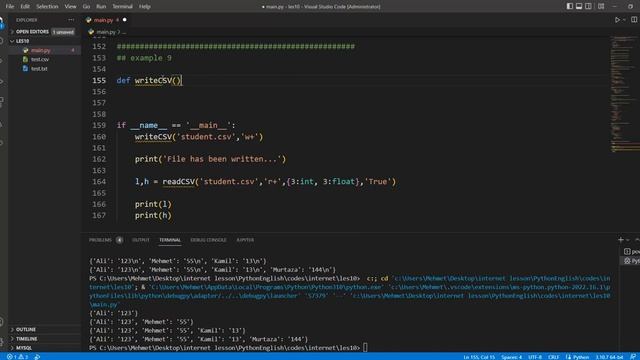Open the Go menu
Image resolution: width=640 pixels, height=360 pixels.
coord(86,7)
